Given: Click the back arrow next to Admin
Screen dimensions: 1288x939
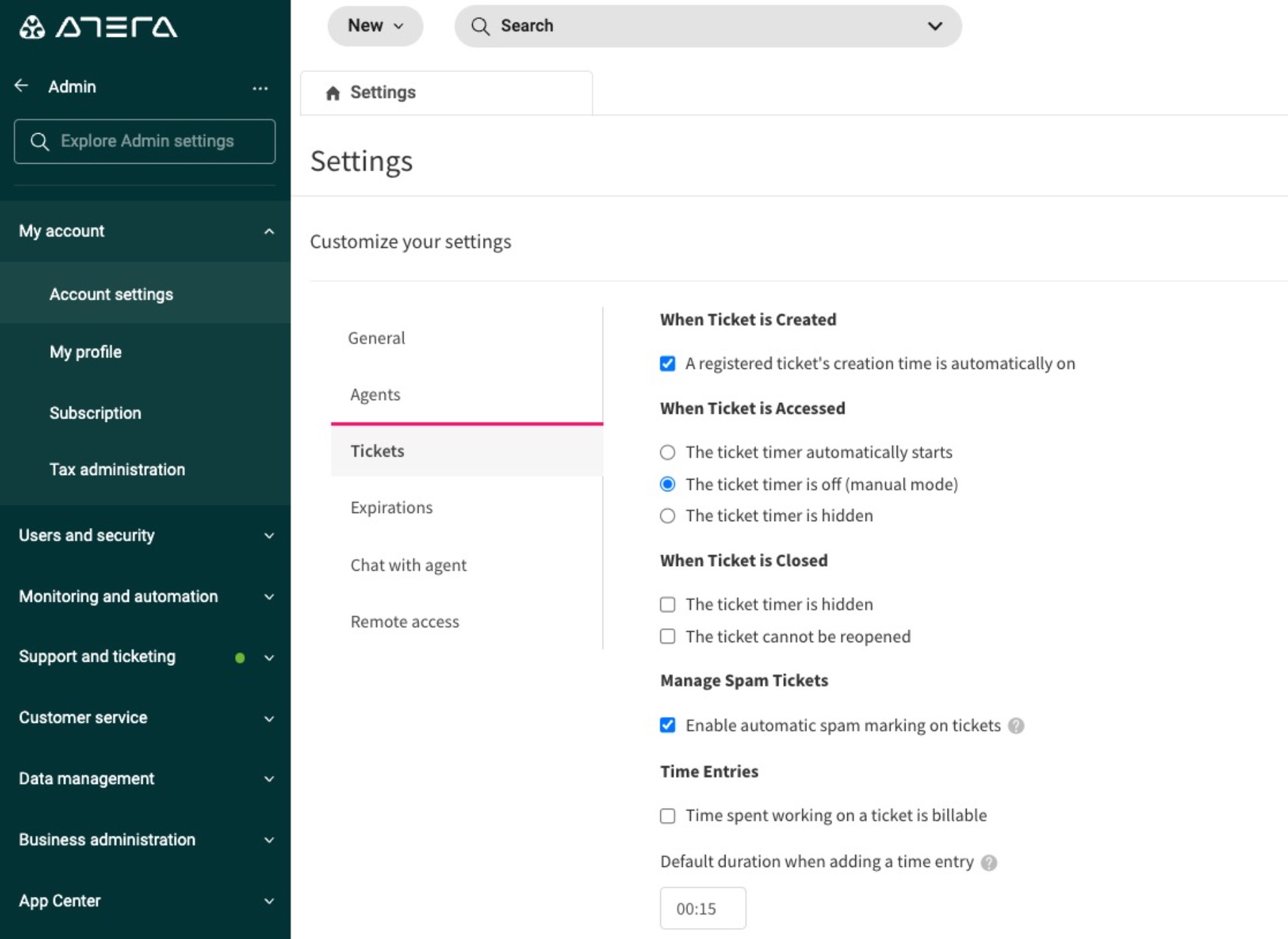Looking at the screenshot, I should pos(22,86).
